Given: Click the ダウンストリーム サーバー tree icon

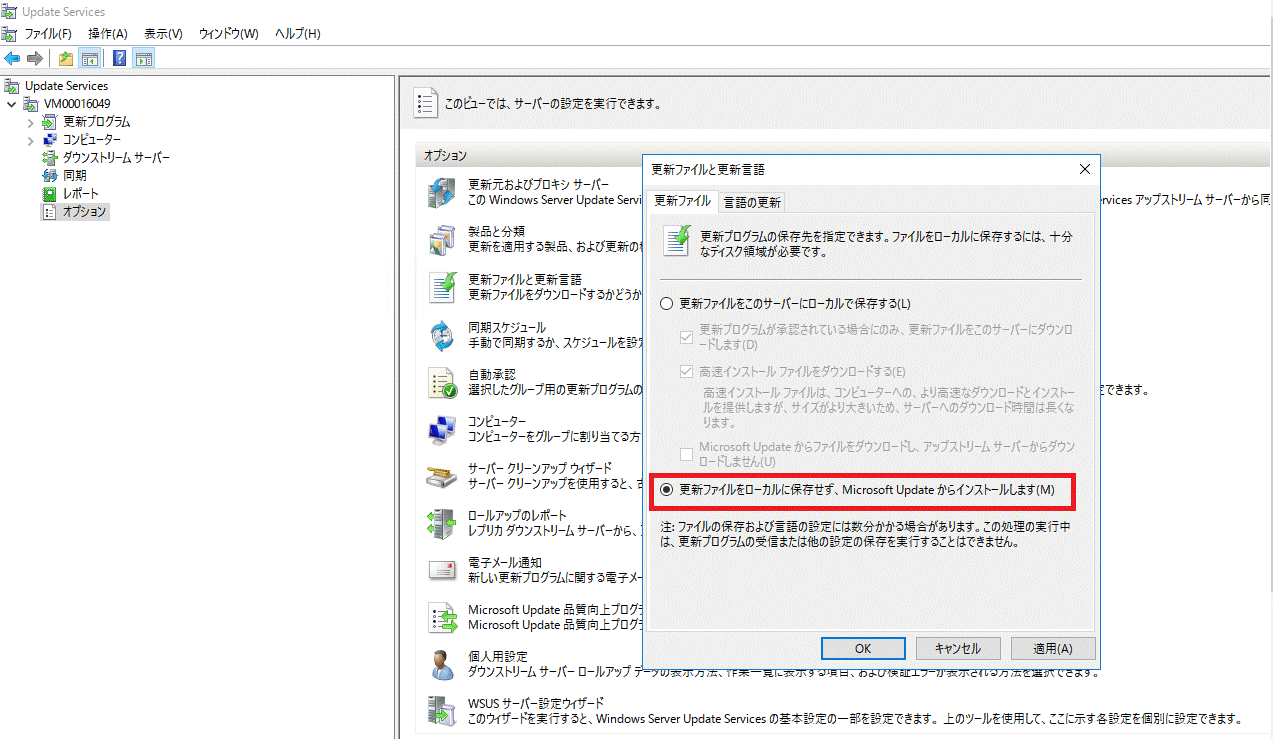Looking at the screenshot, I should (x=50, y=158).
